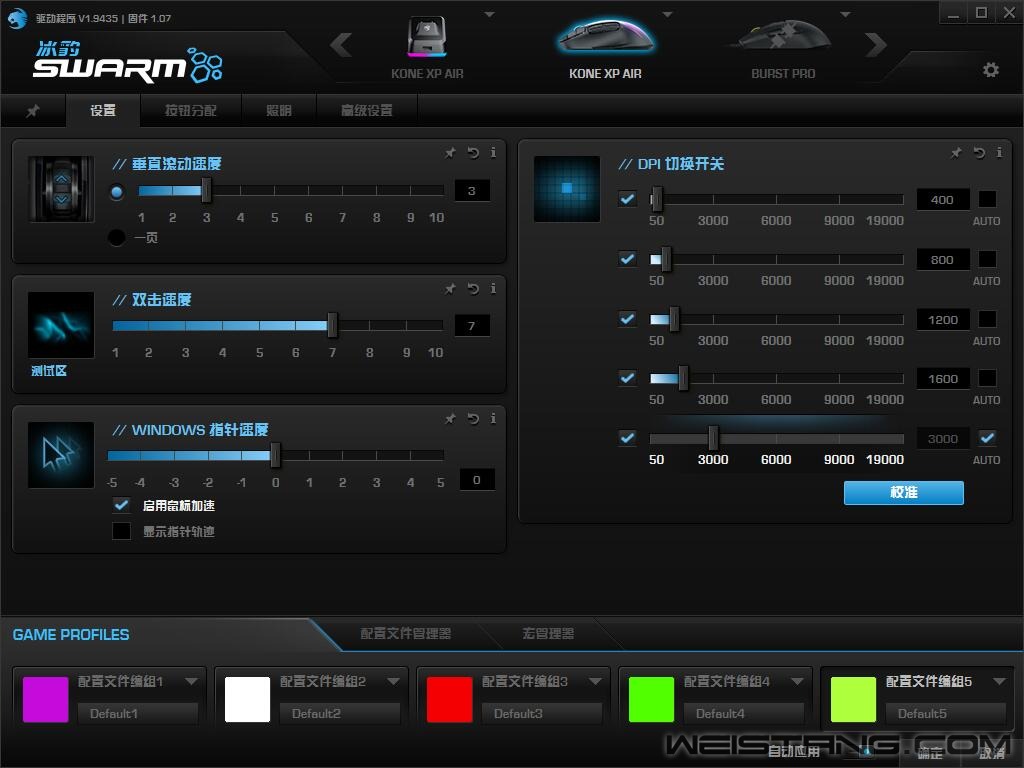This screenshot has height=768, width=1024.
Task: Enable the 显示指针轨迹 checkbox
Action: click(x=121, y=531)
